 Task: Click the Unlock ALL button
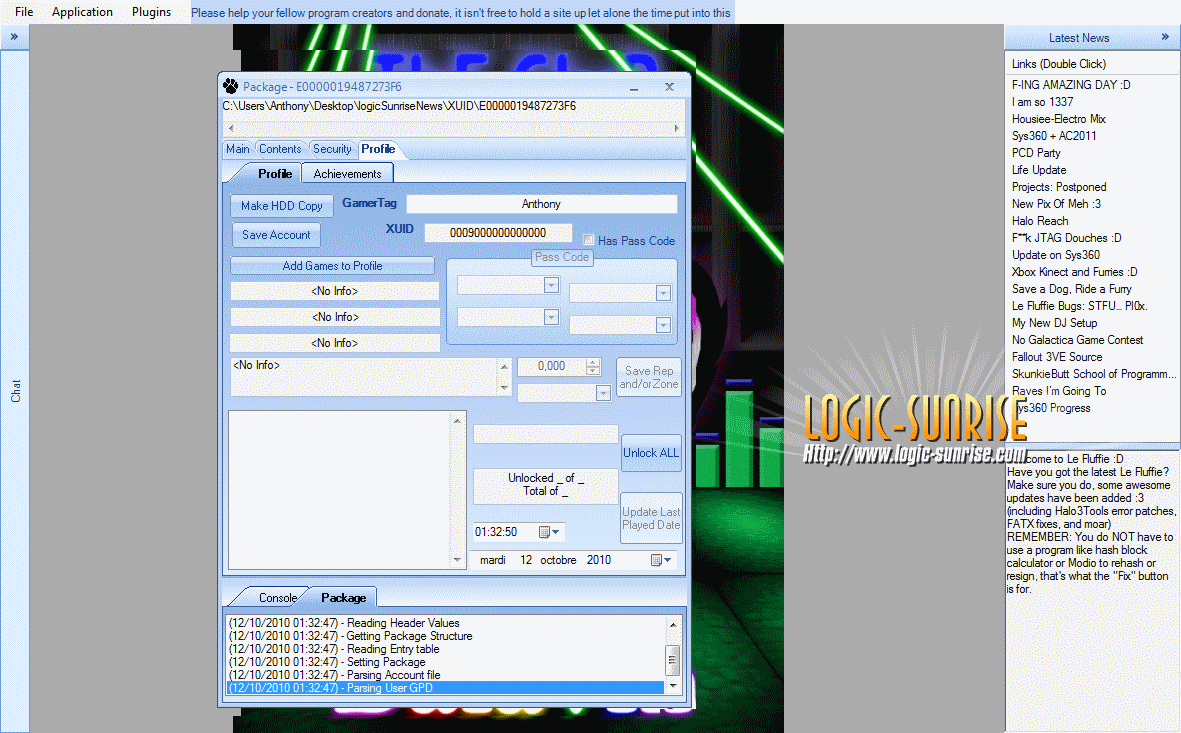click(651, 453)
